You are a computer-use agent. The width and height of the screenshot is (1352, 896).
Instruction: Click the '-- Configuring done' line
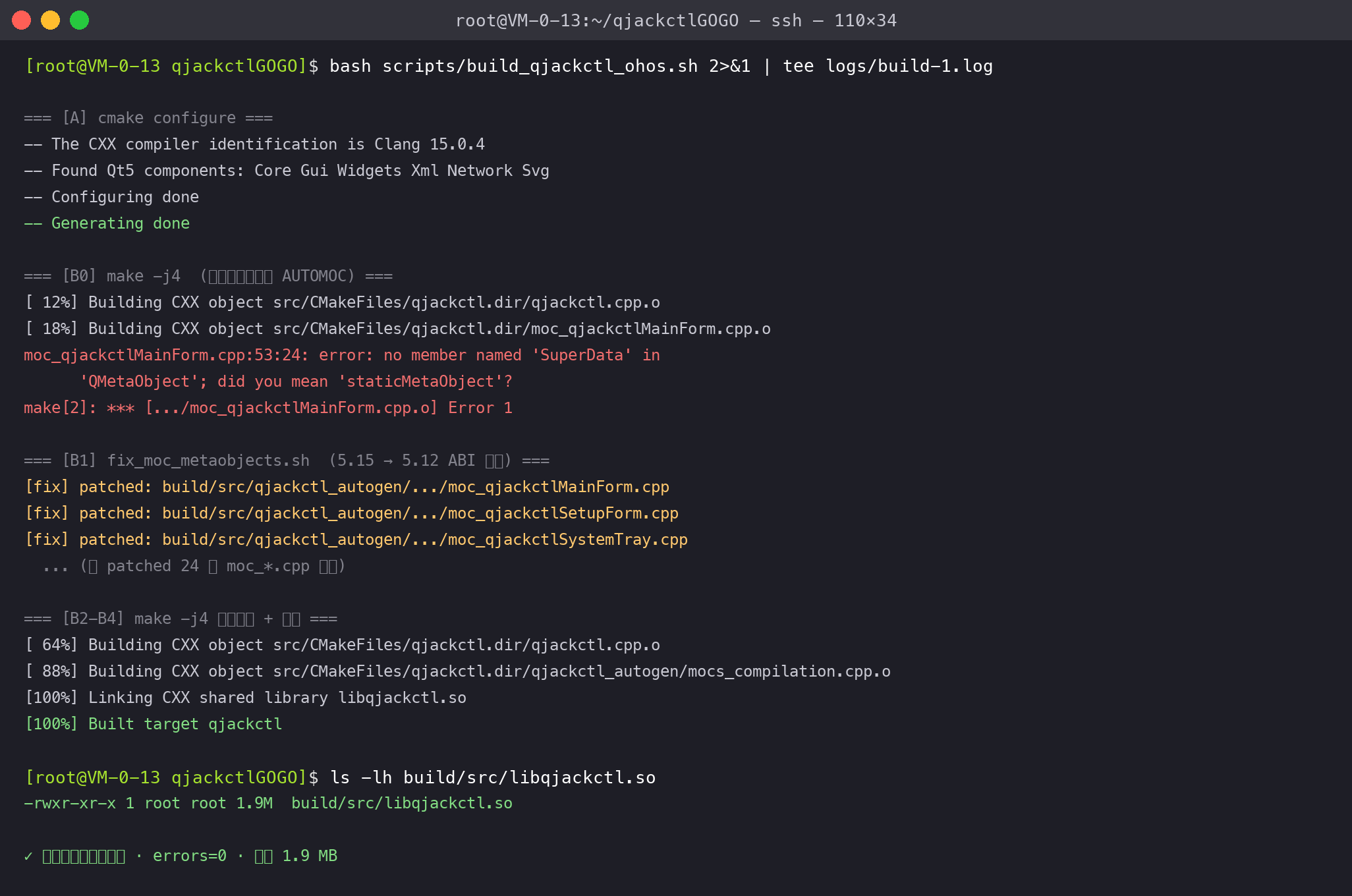coord(111,197)
